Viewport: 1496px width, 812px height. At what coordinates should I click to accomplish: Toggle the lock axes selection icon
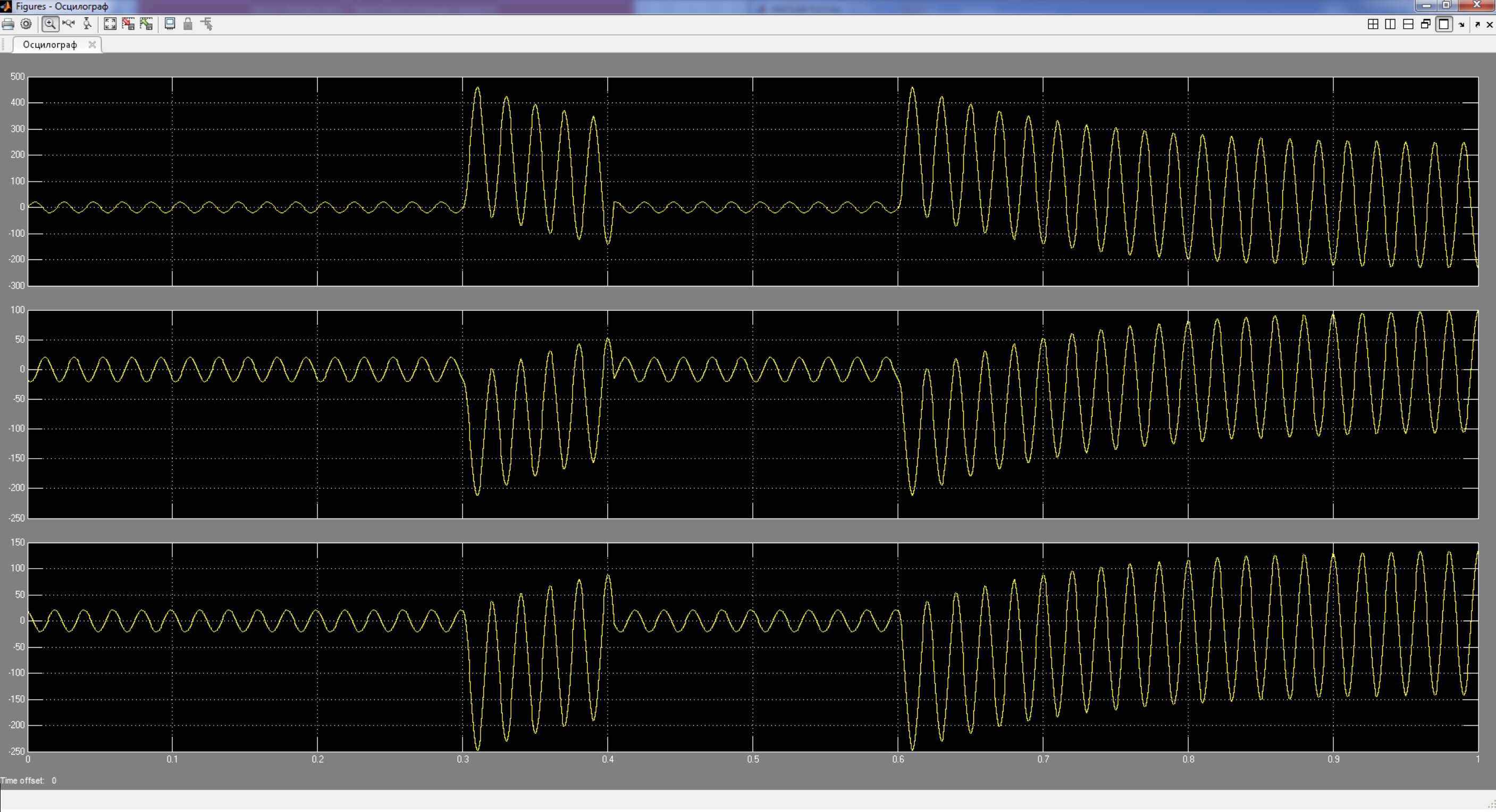[188, 24]
